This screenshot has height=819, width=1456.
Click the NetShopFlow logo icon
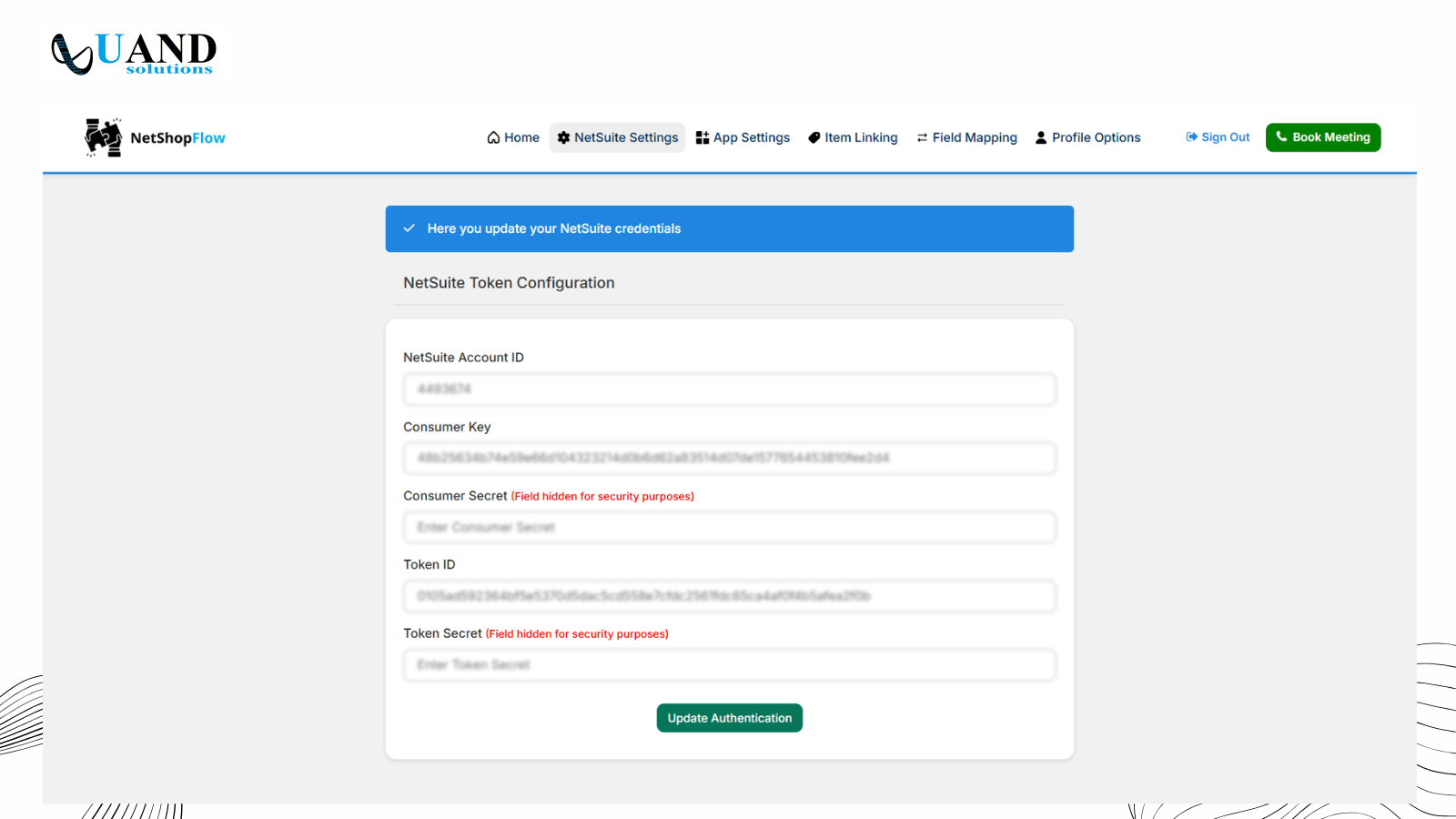click(x=104, y=137)
